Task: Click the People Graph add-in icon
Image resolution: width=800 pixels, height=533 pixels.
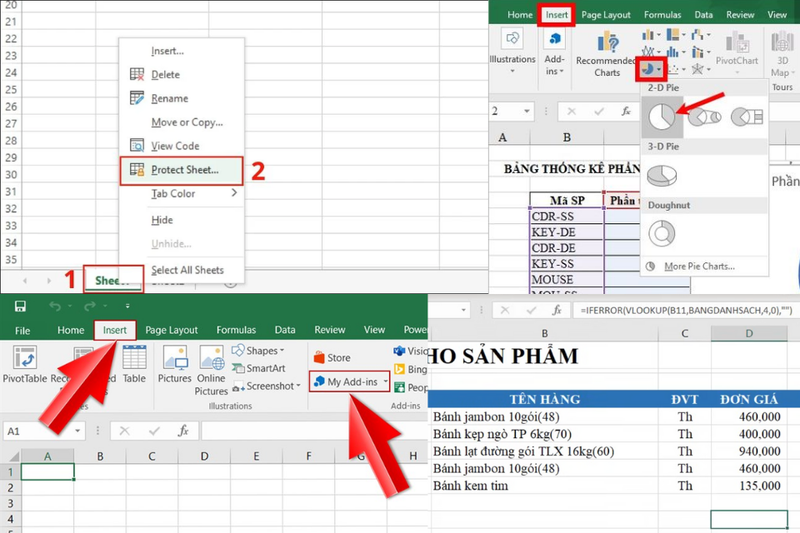Action: tap(399, 387)
